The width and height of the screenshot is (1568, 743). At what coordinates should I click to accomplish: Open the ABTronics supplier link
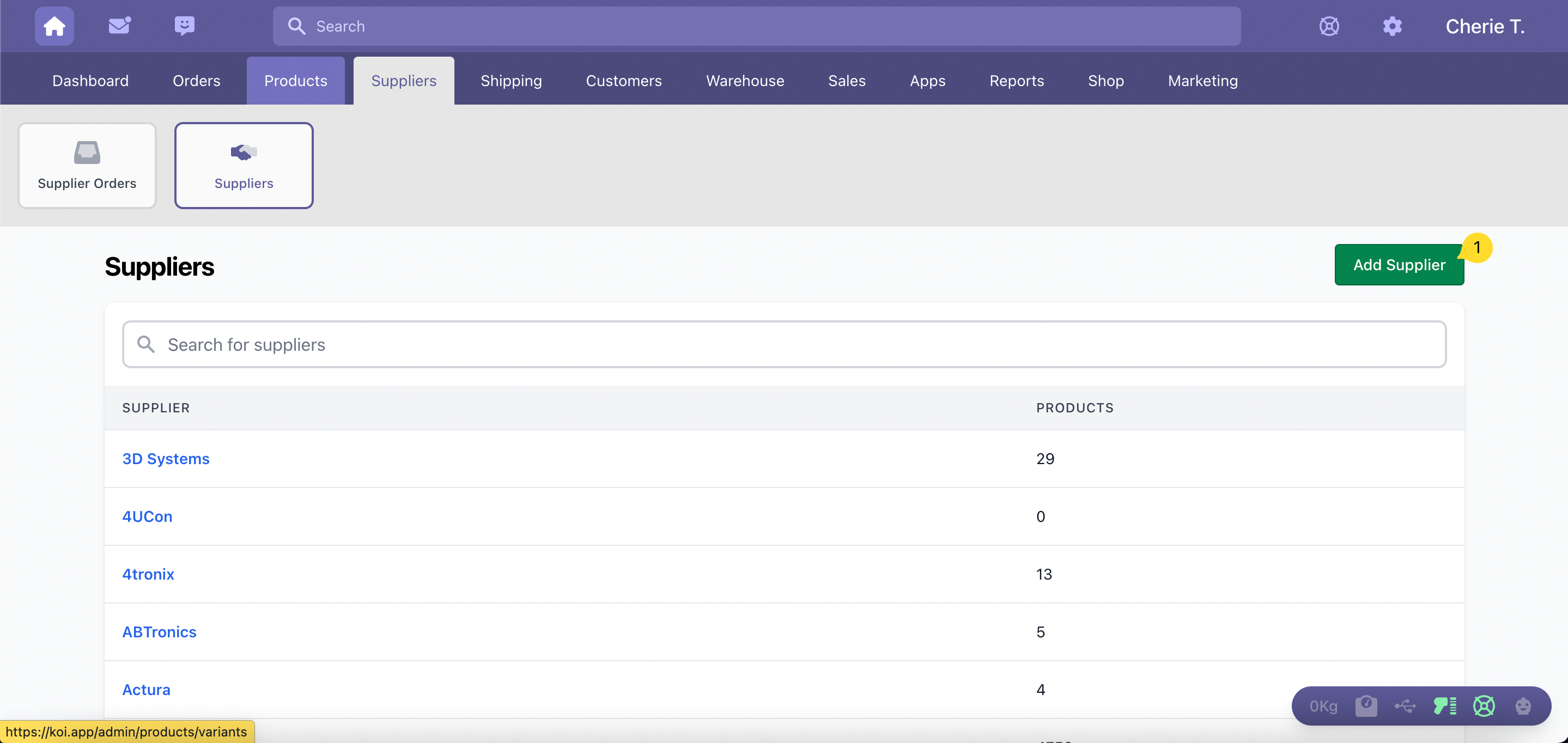(159, 632)
